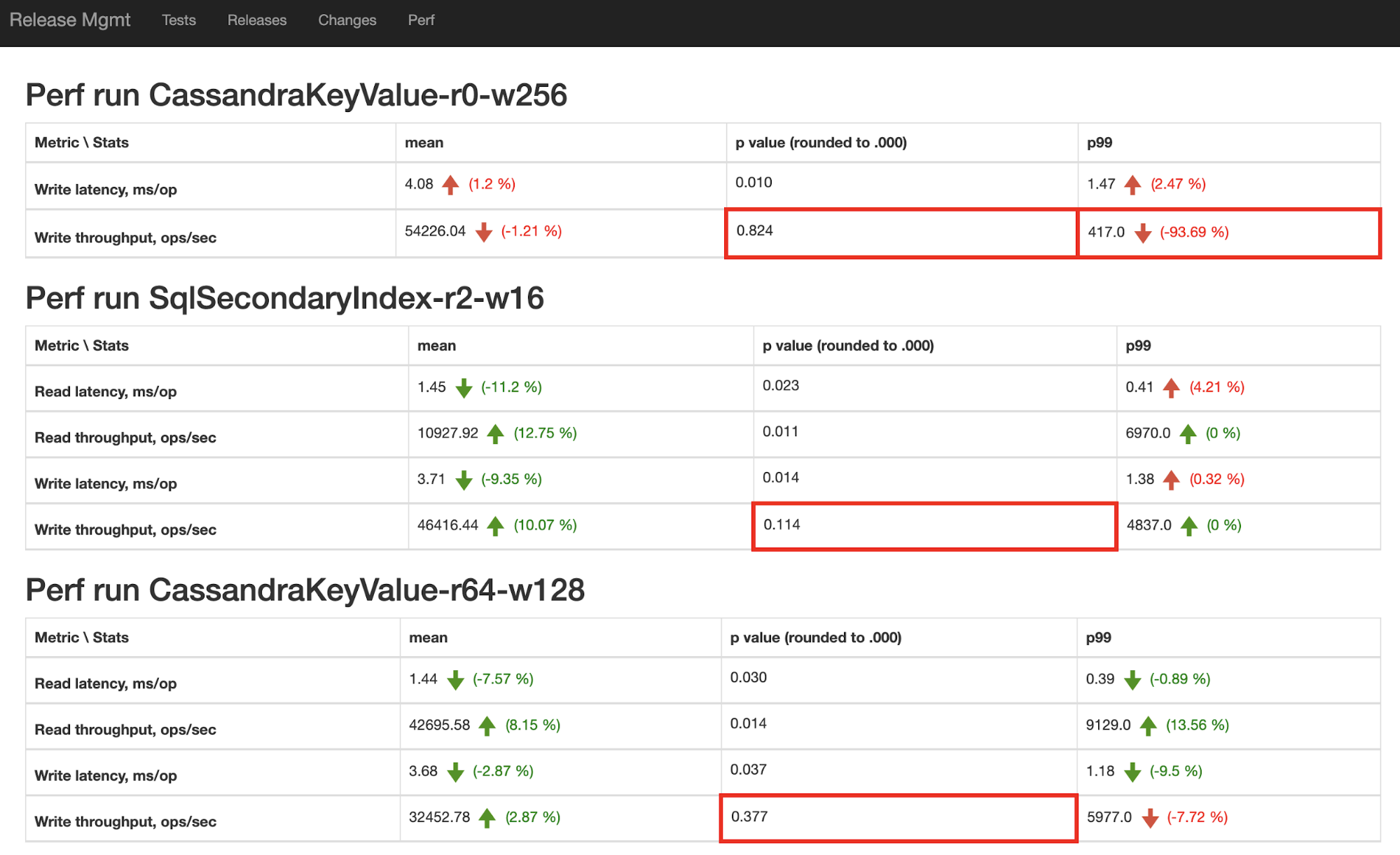Click red up arrow beside 4.08 mean

450,185
